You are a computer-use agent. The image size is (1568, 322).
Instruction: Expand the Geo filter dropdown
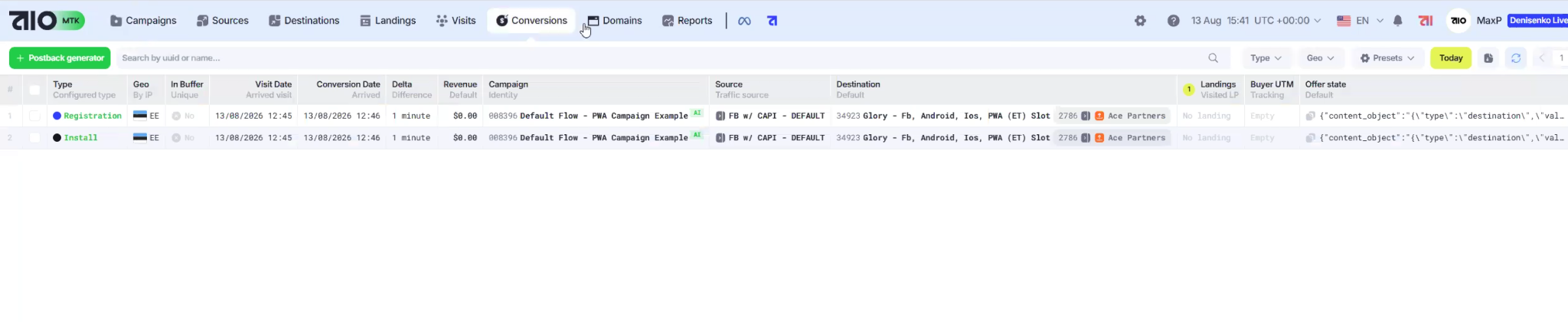point(1320,58)
